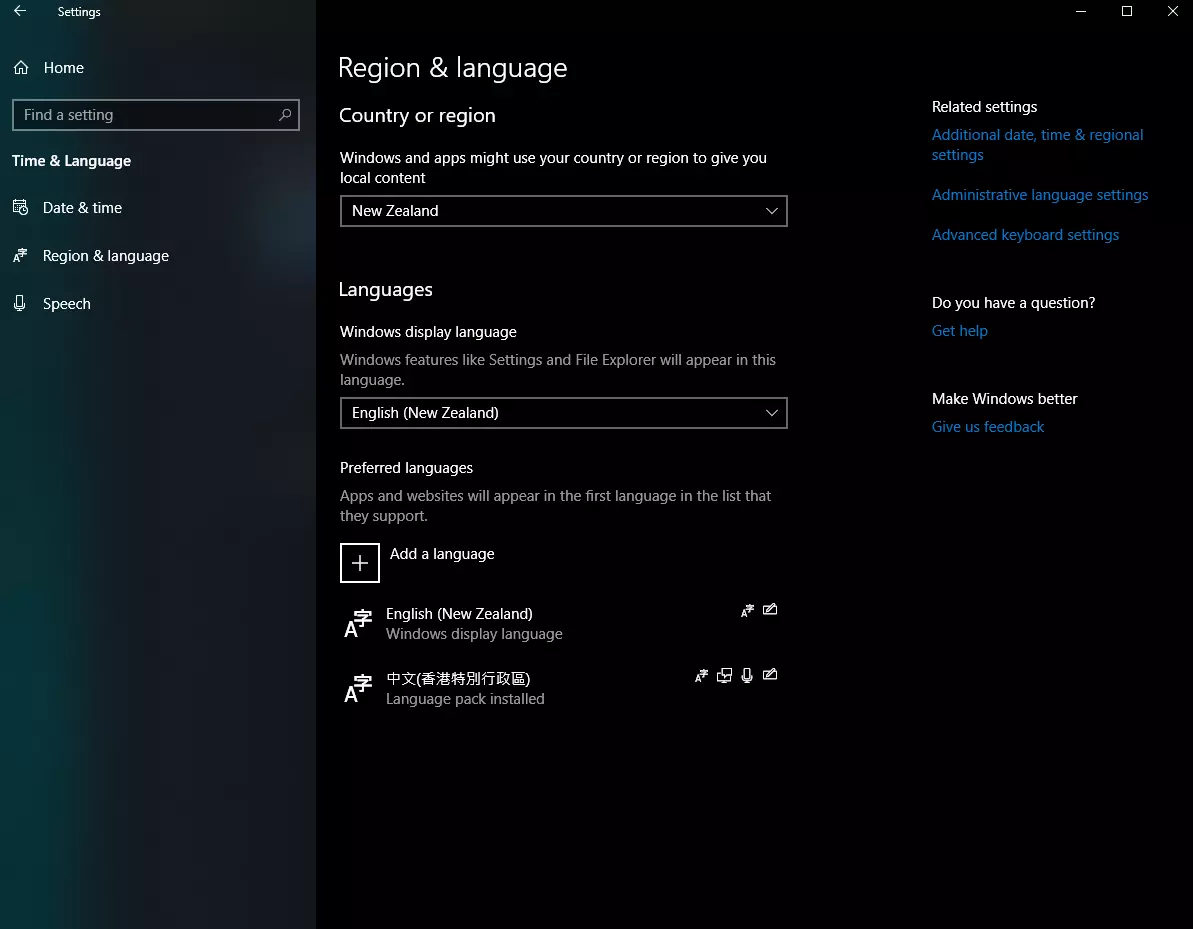
Task: Select English (New Zealand) preferred language entry
Action: click(x=564, y=623)
